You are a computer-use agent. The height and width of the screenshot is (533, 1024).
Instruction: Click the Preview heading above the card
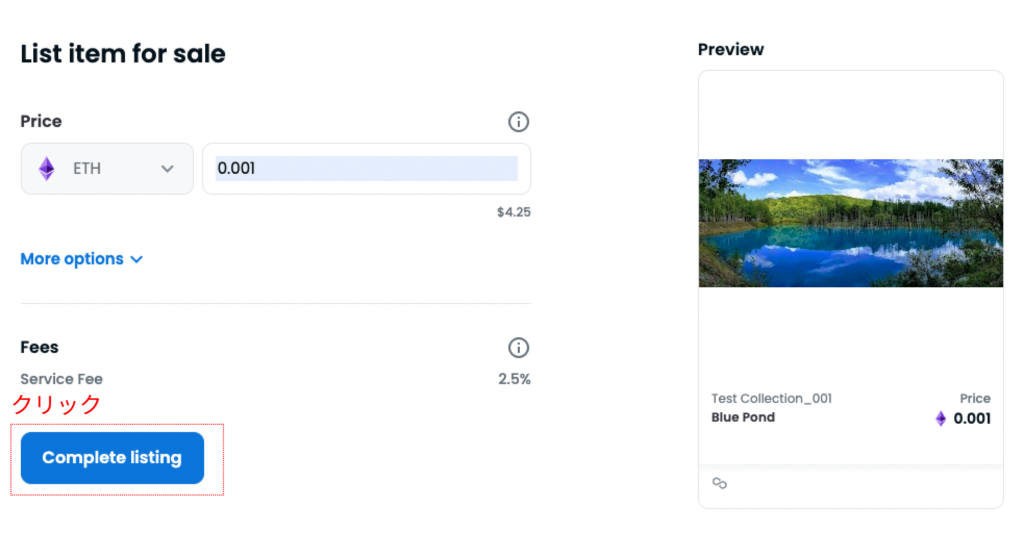(x=730, y=50)
